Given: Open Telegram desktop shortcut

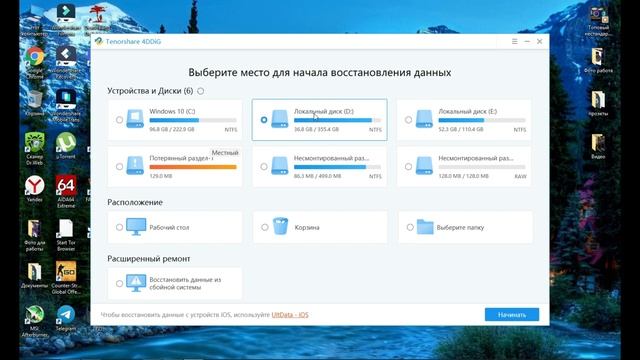Looking at the screenshot, I should [x=66, y=314].
